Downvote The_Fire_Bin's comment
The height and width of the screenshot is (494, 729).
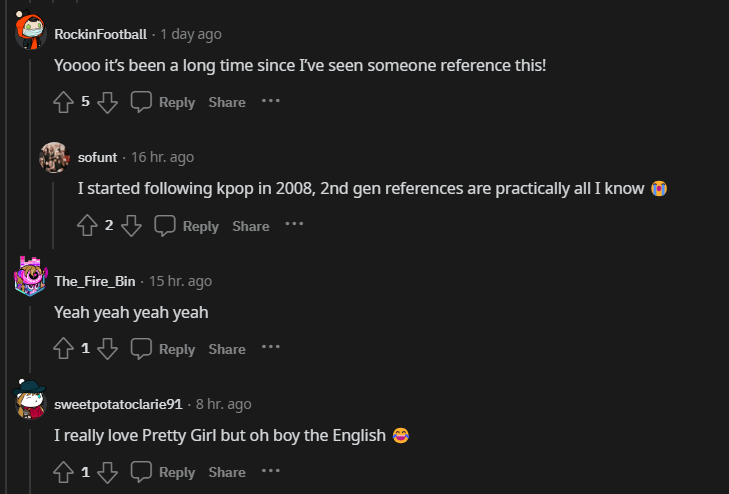pyautogui.click(x=108, y=349)
